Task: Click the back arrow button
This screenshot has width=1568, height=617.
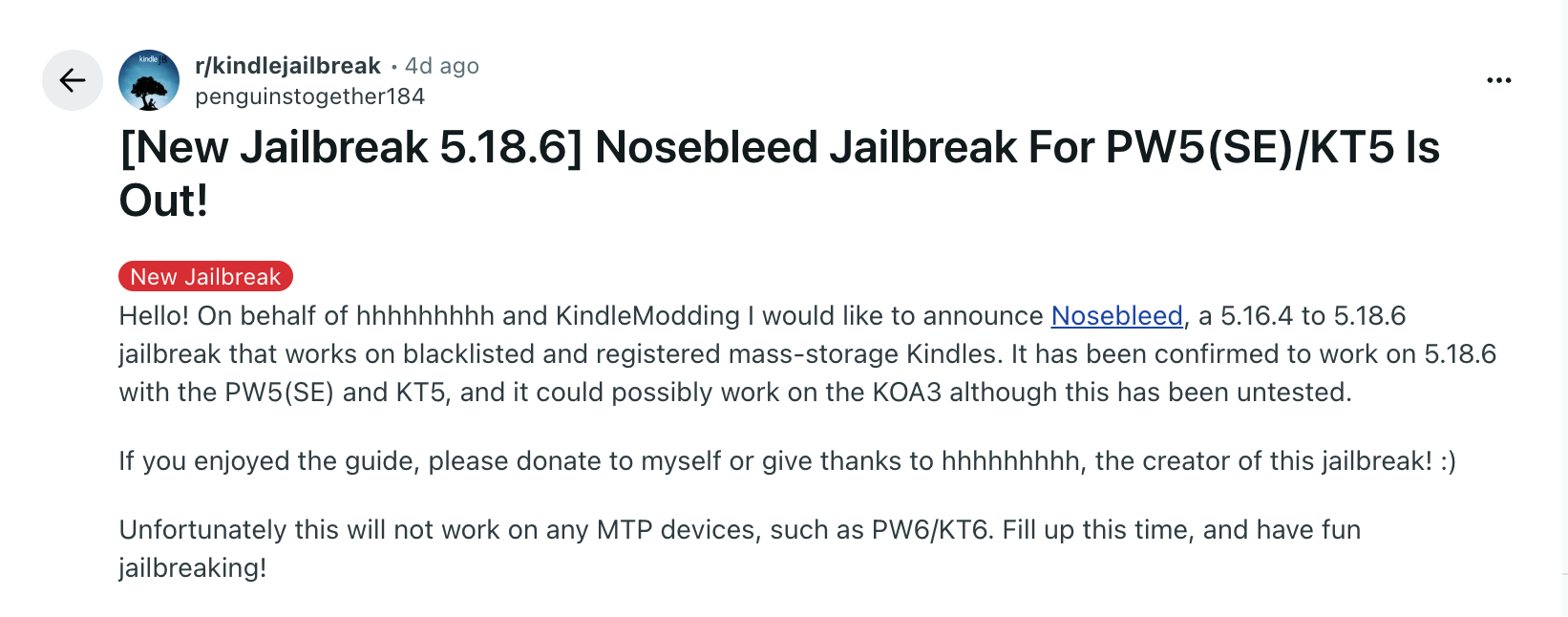Action: 73,80
